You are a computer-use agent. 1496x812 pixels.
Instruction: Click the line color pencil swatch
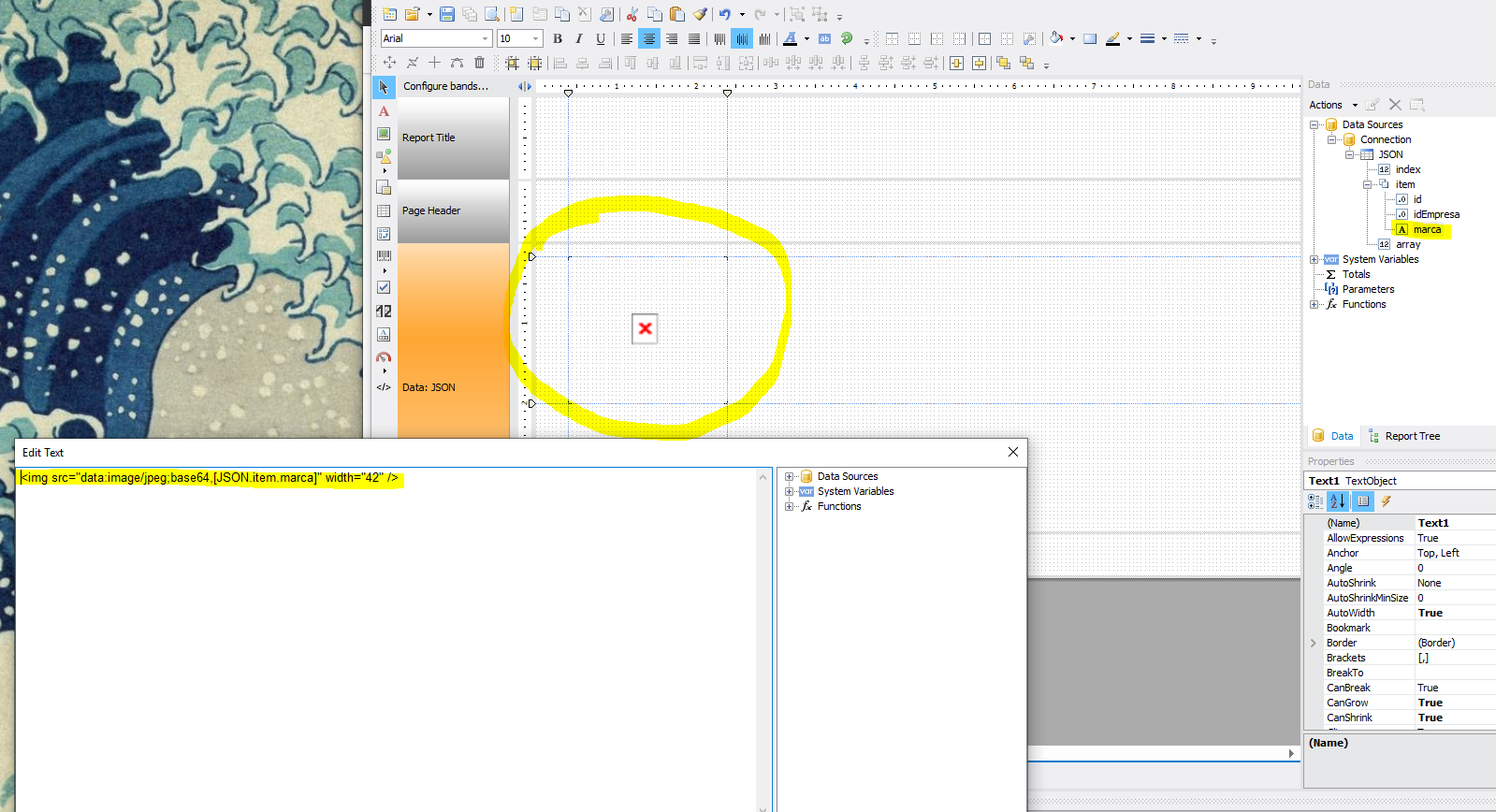tap(1112, 38)
